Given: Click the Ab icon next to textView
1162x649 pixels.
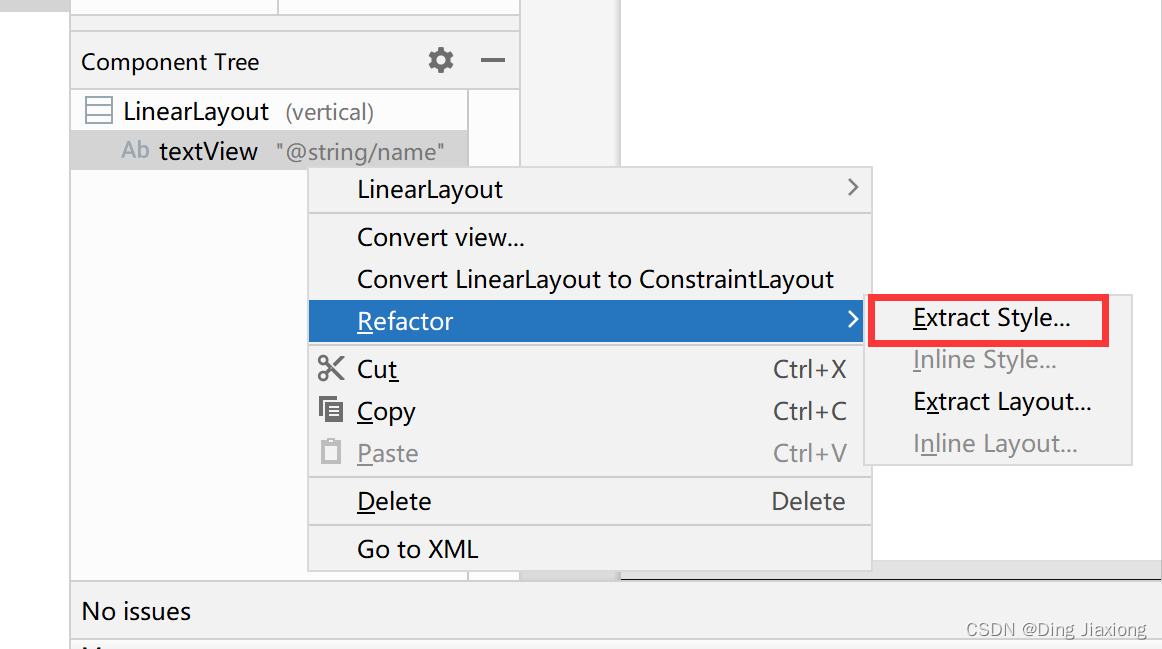Looking at the screenshot, I should [135, 150].
